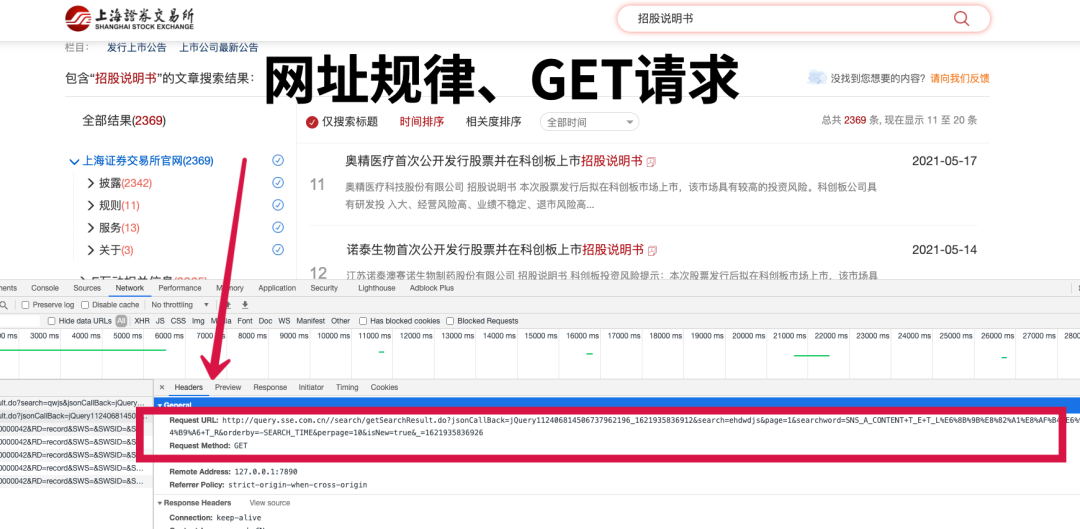Switch to the Sources tab
The height and width of the screenshot is (529, 1080).
(x=87, y=288)
